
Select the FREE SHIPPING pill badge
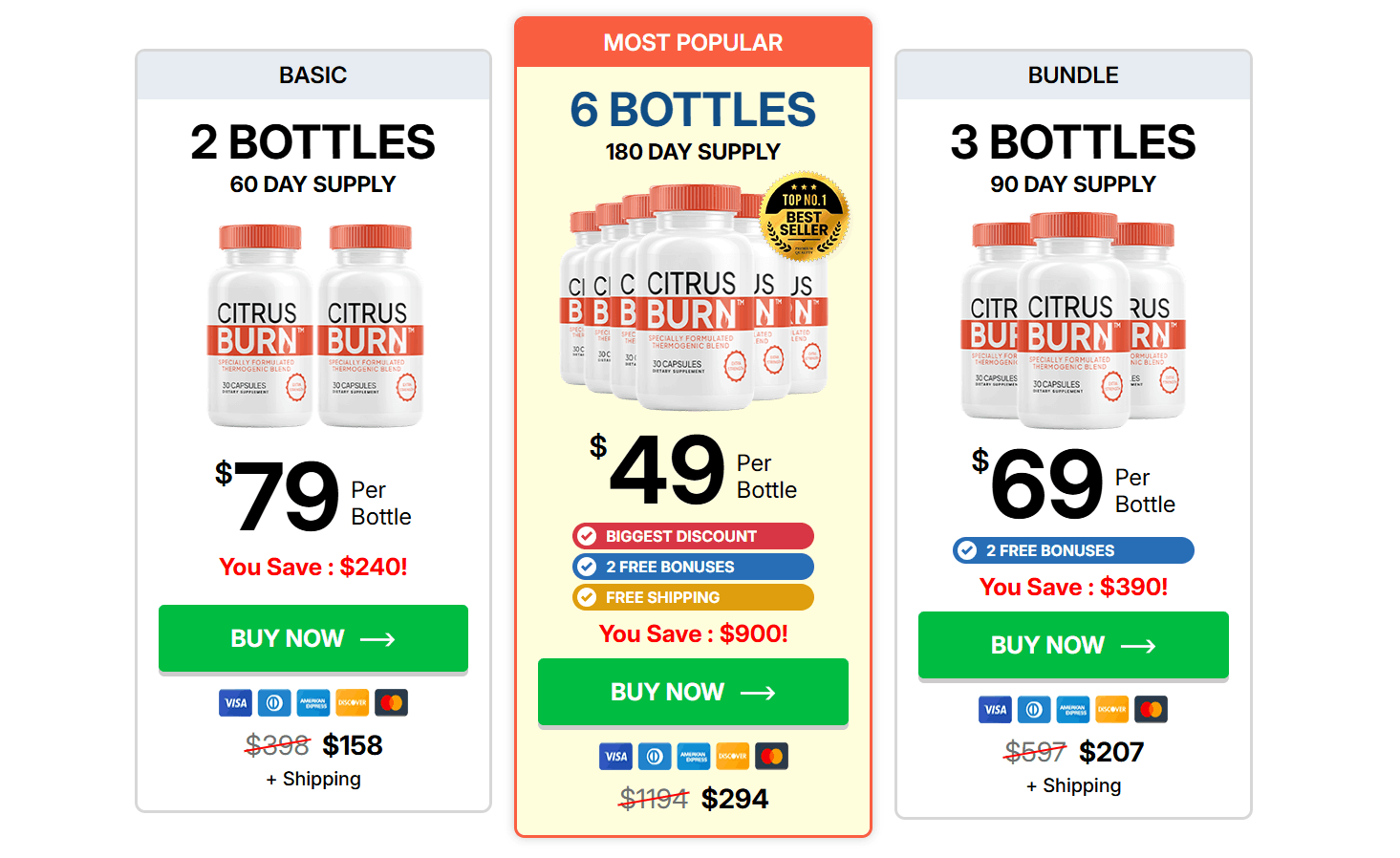692,597
